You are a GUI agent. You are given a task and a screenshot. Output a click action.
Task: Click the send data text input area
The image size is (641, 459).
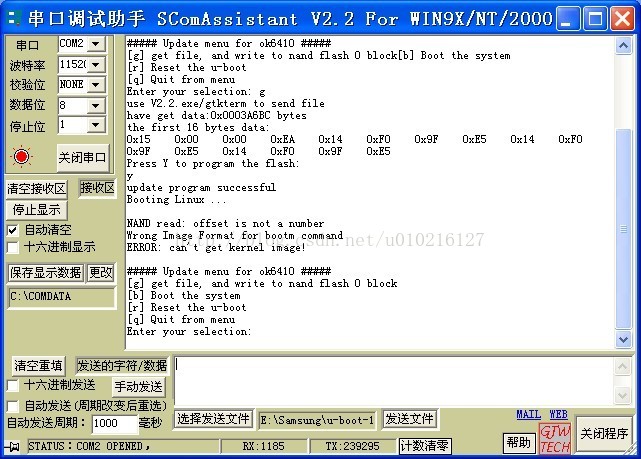pos(394,381)
